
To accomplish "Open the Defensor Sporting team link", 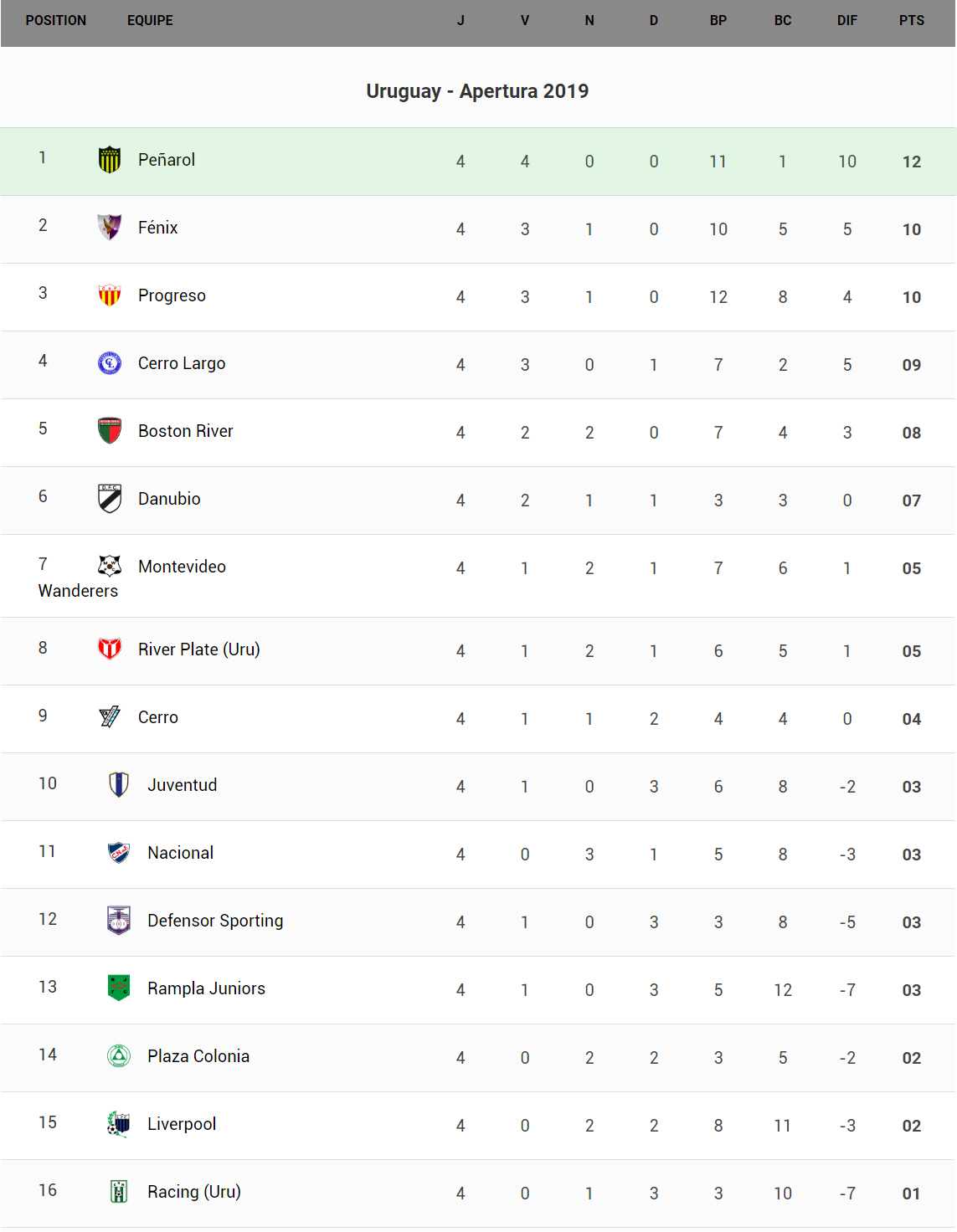I will coord(215,921).
